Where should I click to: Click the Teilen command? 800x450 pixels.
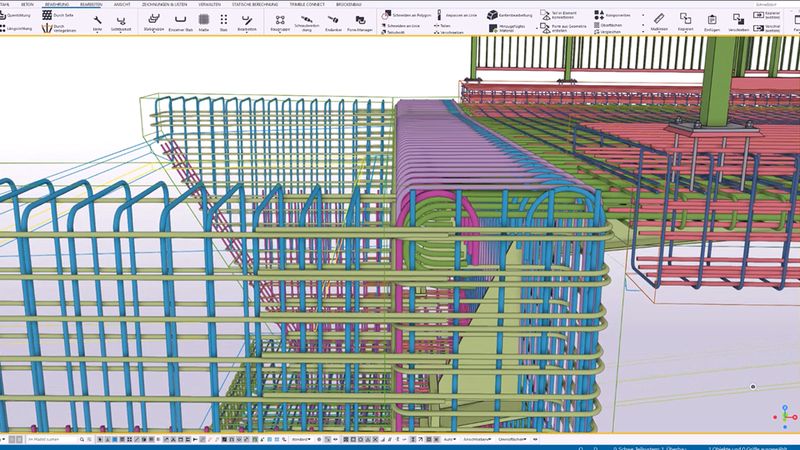coord(442,26)
